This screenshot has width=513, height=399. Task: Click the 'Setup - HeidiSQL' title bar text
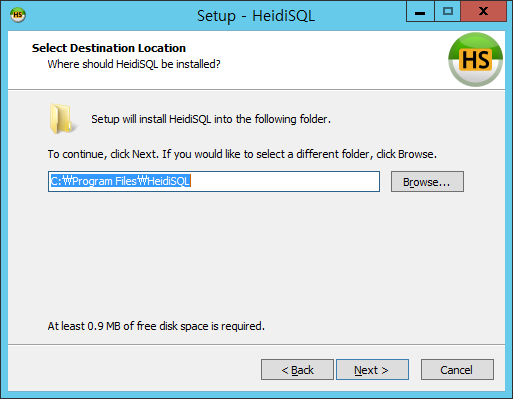pyautogui.click(x=256, y=16)
